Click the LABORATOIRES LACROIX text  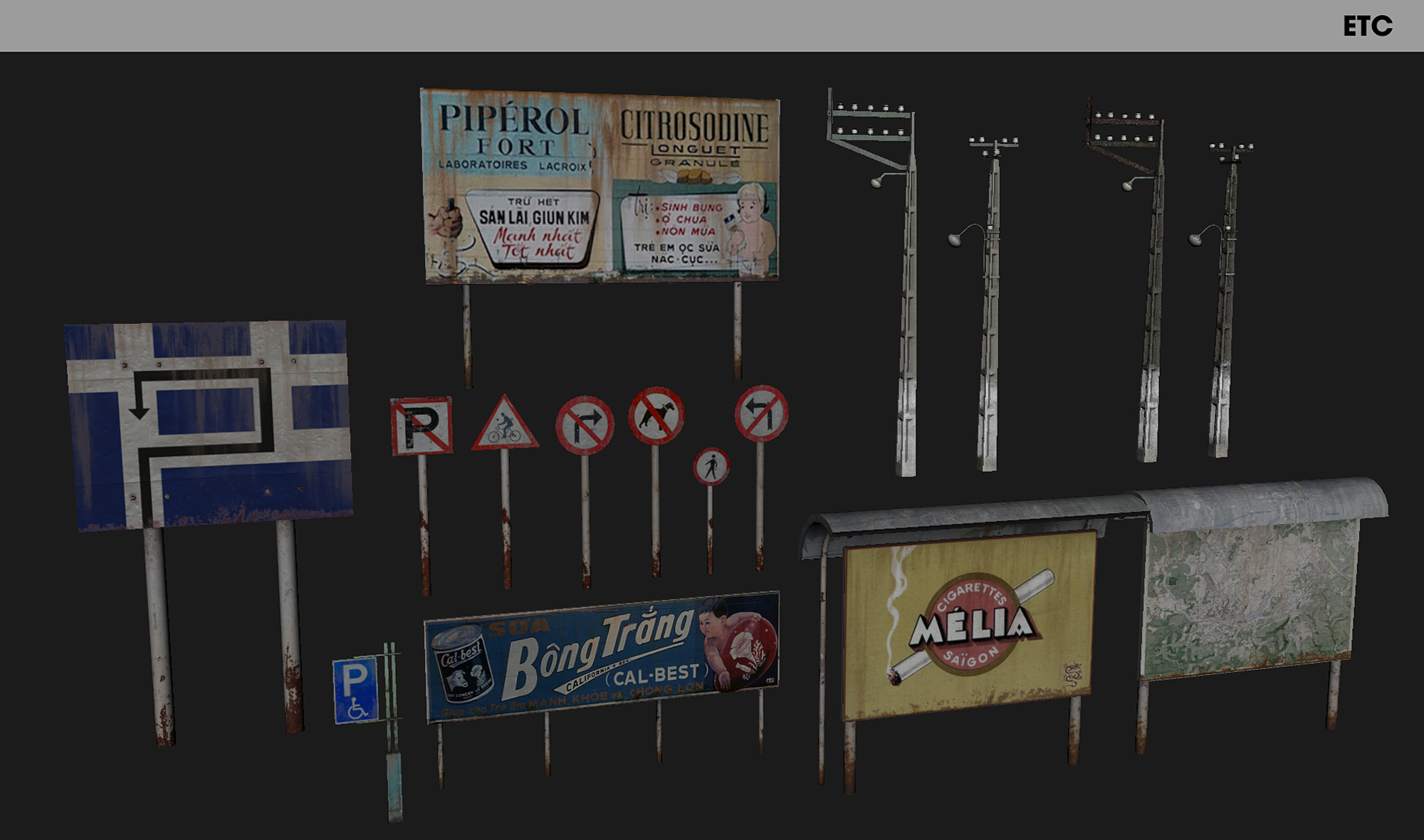pos(513,165)
